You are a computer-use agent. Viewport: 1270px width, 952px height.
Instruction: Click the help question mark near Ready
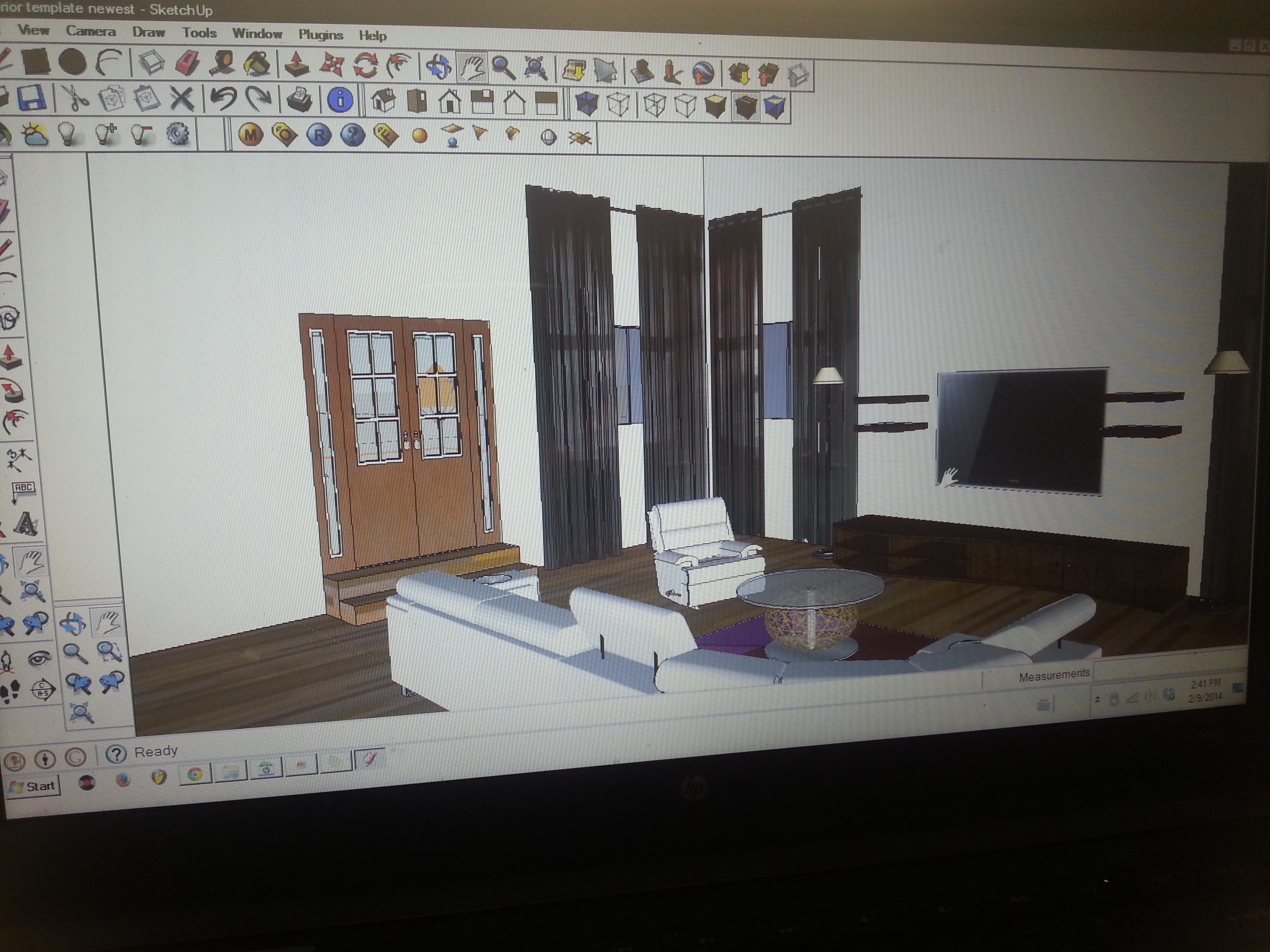[116, 754]
